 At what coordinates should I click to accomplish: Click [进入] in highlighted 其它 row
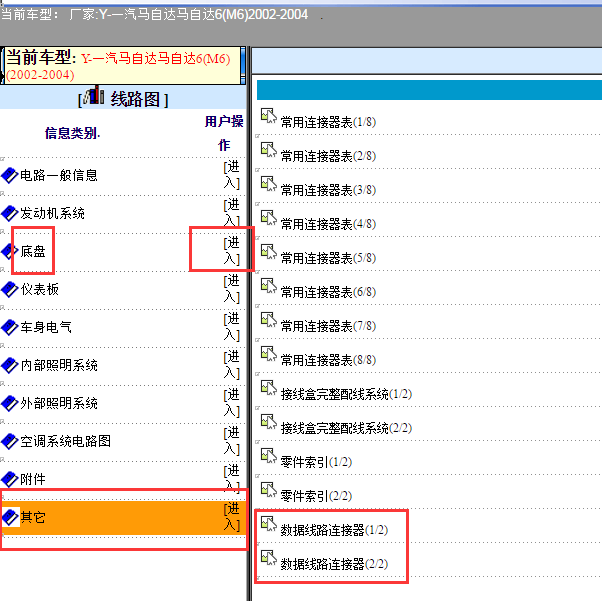click(x=232, y=517)
